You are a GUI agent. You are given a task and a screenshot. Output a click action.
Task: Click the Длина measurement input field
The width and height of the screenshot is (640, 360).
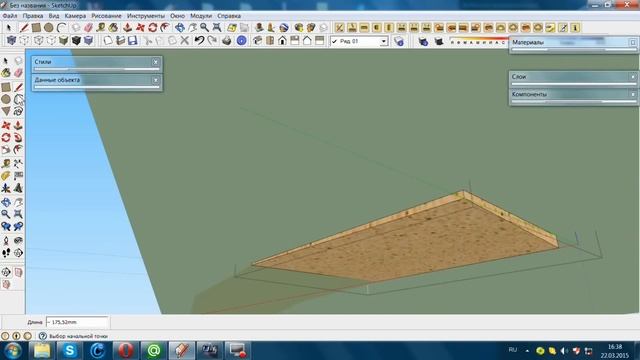77,322
